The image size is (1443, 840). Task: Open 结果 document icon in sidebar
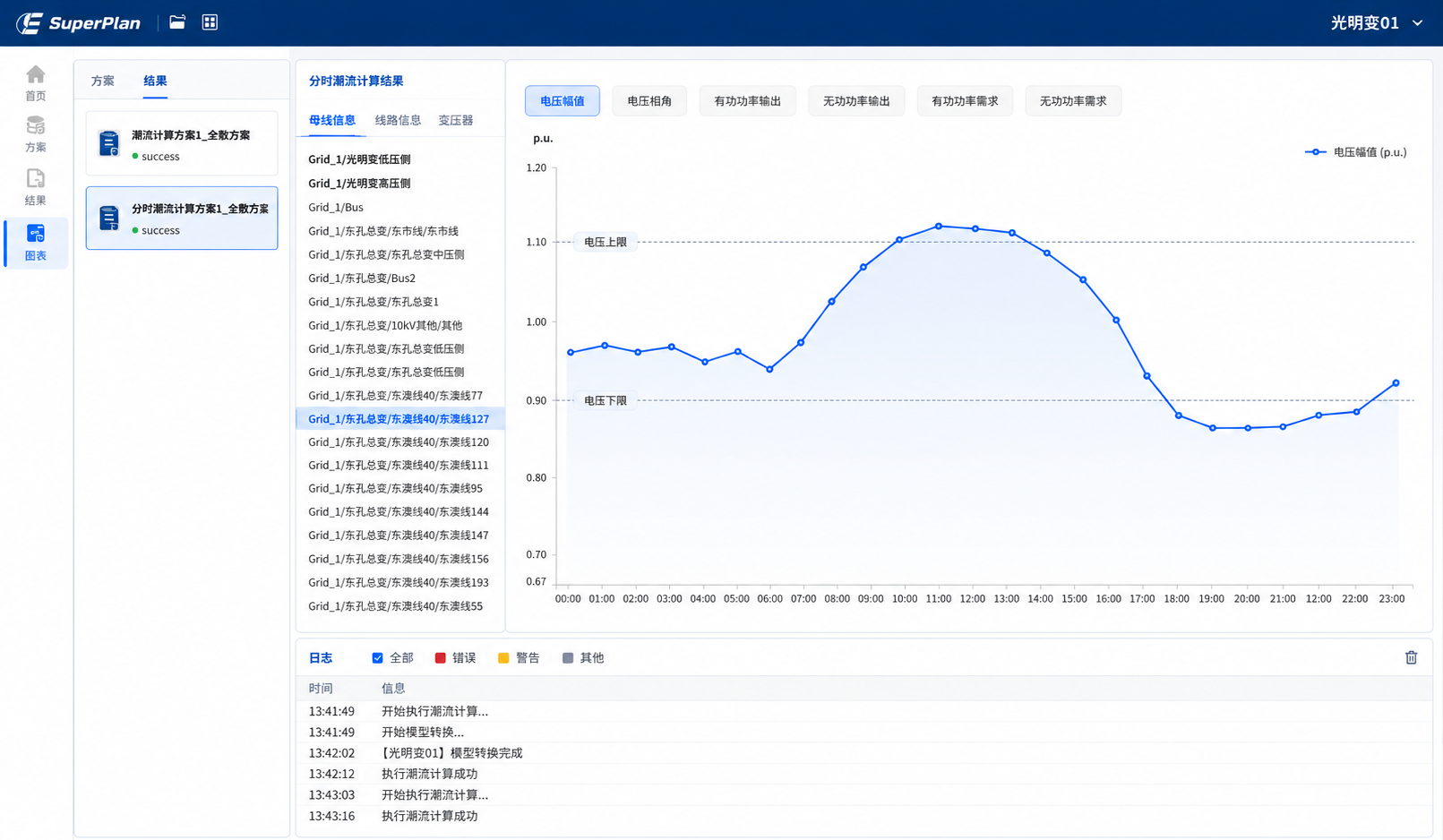pyautogui.click(x=36, y=187)
